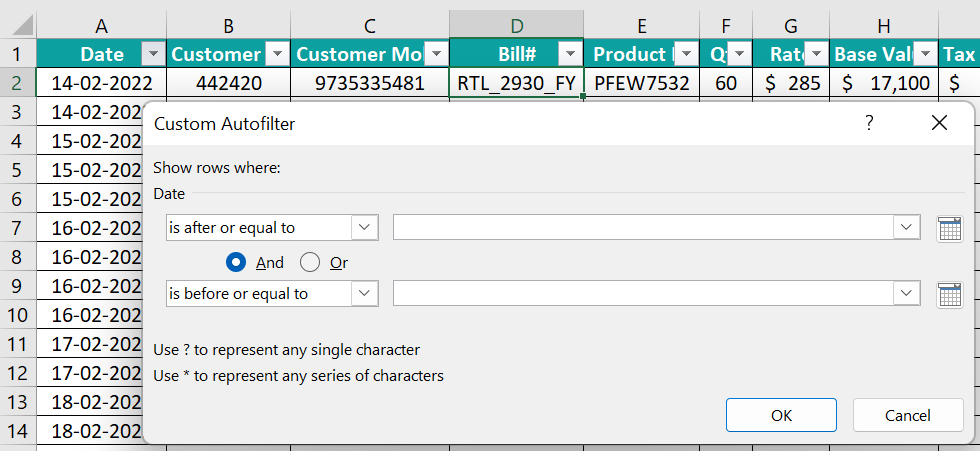Select row 2 header

pyautogui.click(x=18, y=83)
